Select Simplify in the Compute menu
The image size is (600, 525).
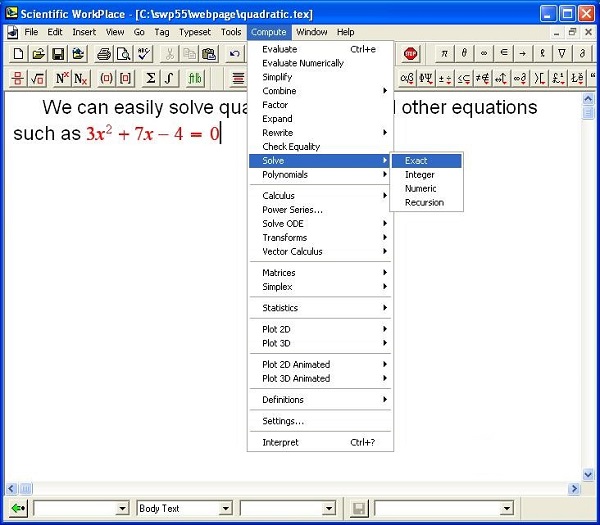[320, 77]
